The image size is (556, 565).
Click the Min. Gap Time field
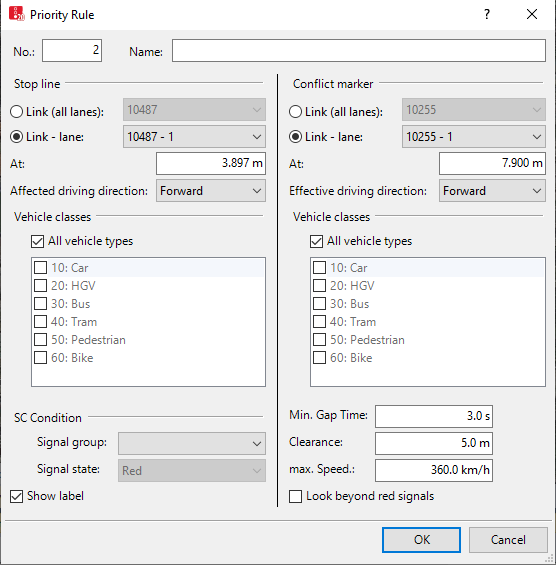click(434, 416)
